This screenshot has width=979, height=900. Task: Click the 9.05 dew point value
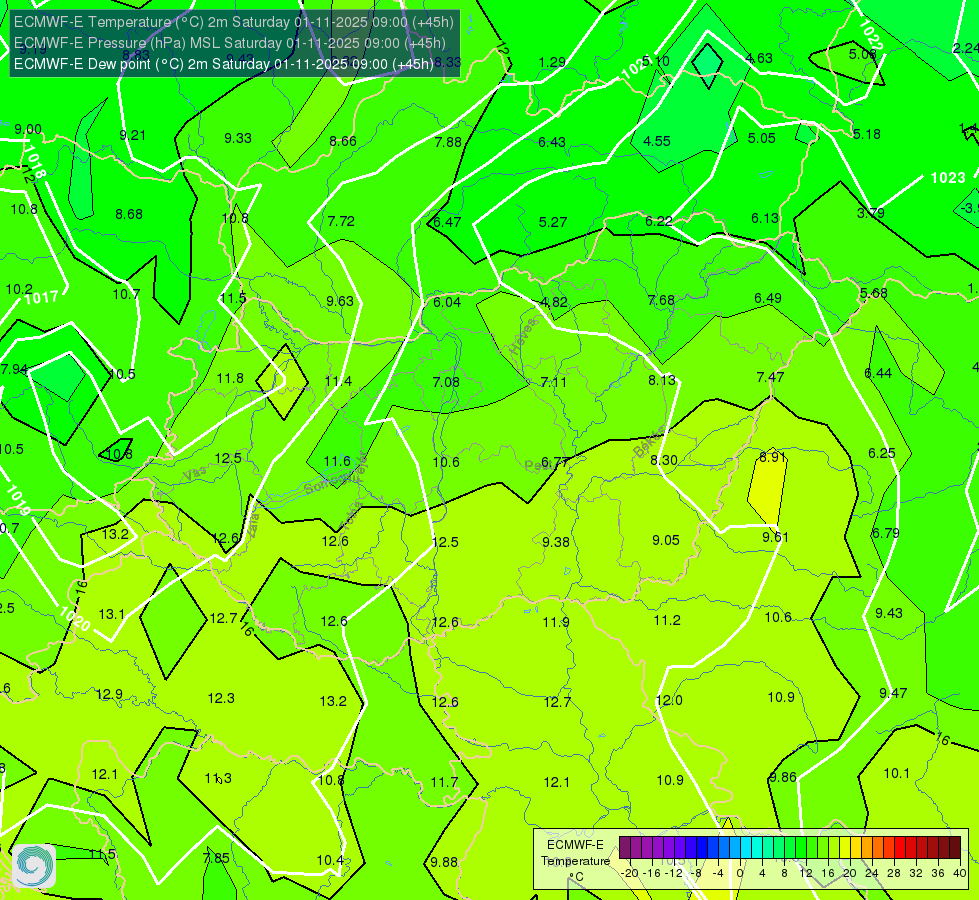[x=666, y=540]
